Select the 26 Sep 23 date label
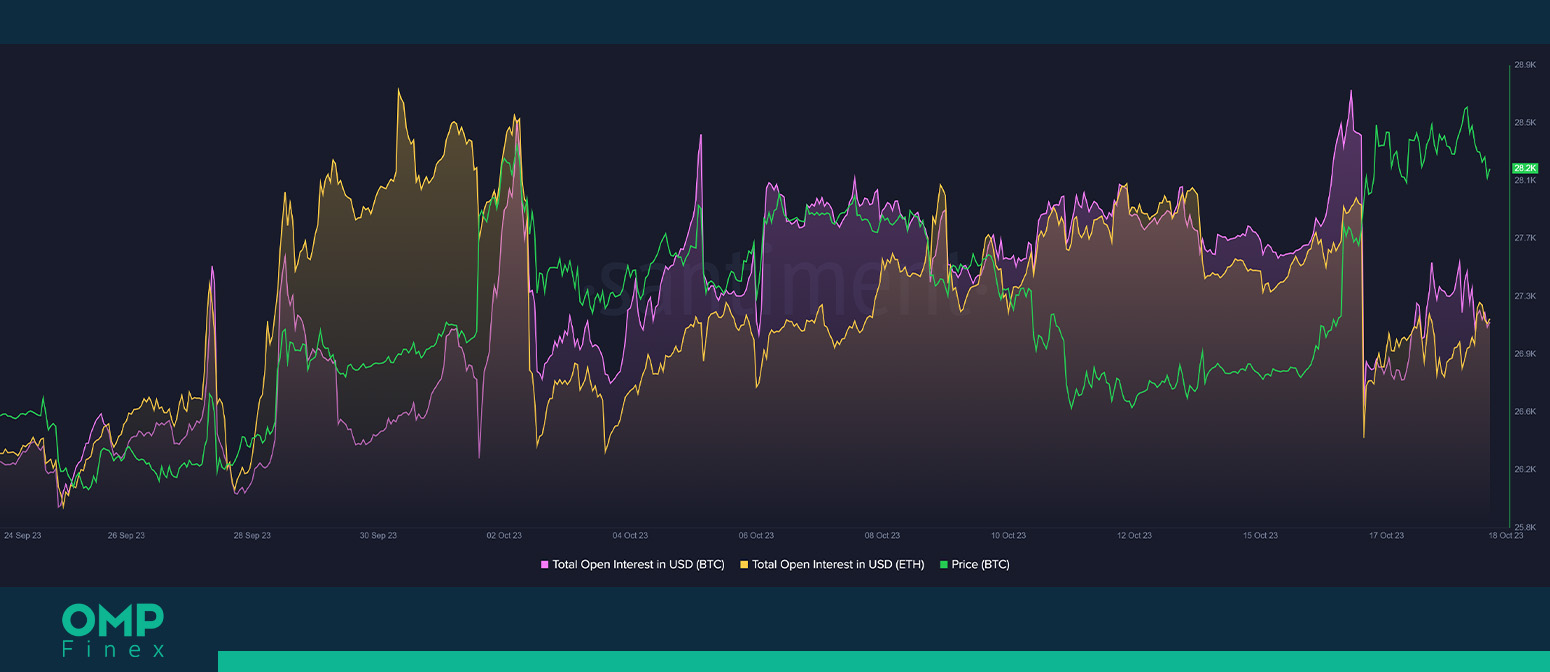This screenshot has width=1550, height=672. click(126, 536)
